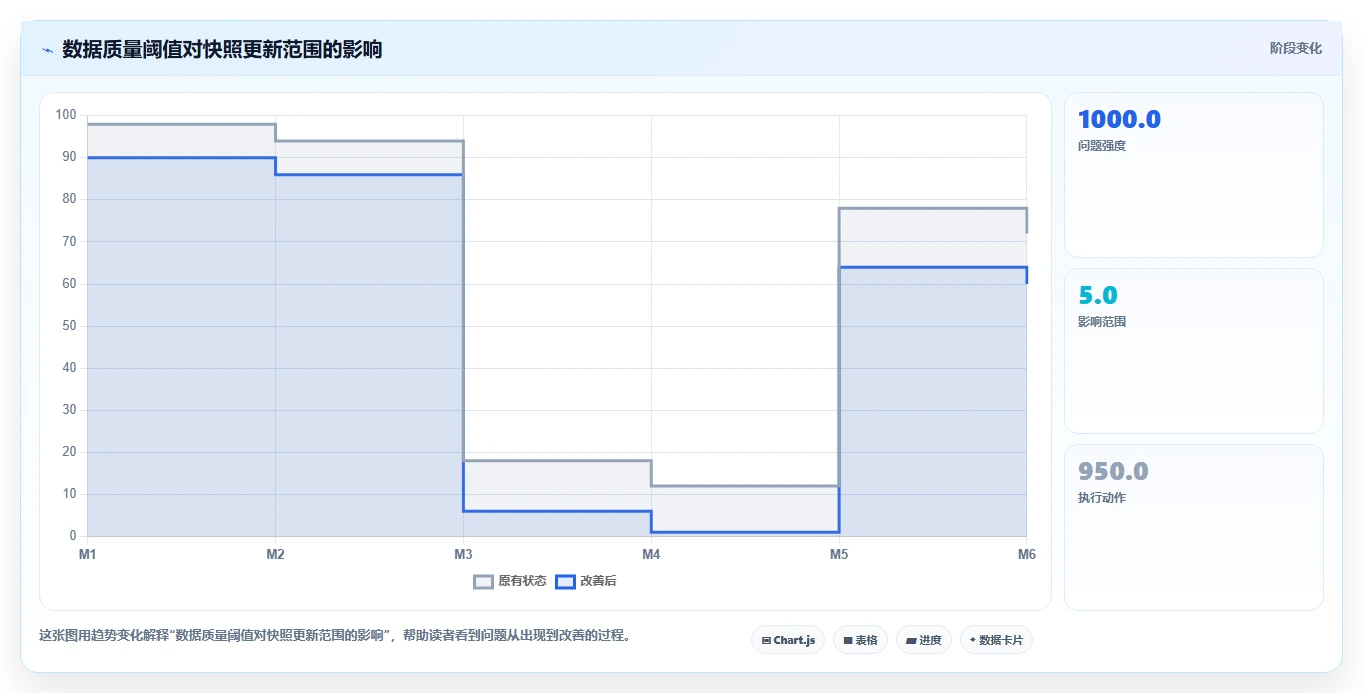Click the 950.0 执行动作 card
This screenshot has height=693, width=1363.
[x=1194, y=527]
